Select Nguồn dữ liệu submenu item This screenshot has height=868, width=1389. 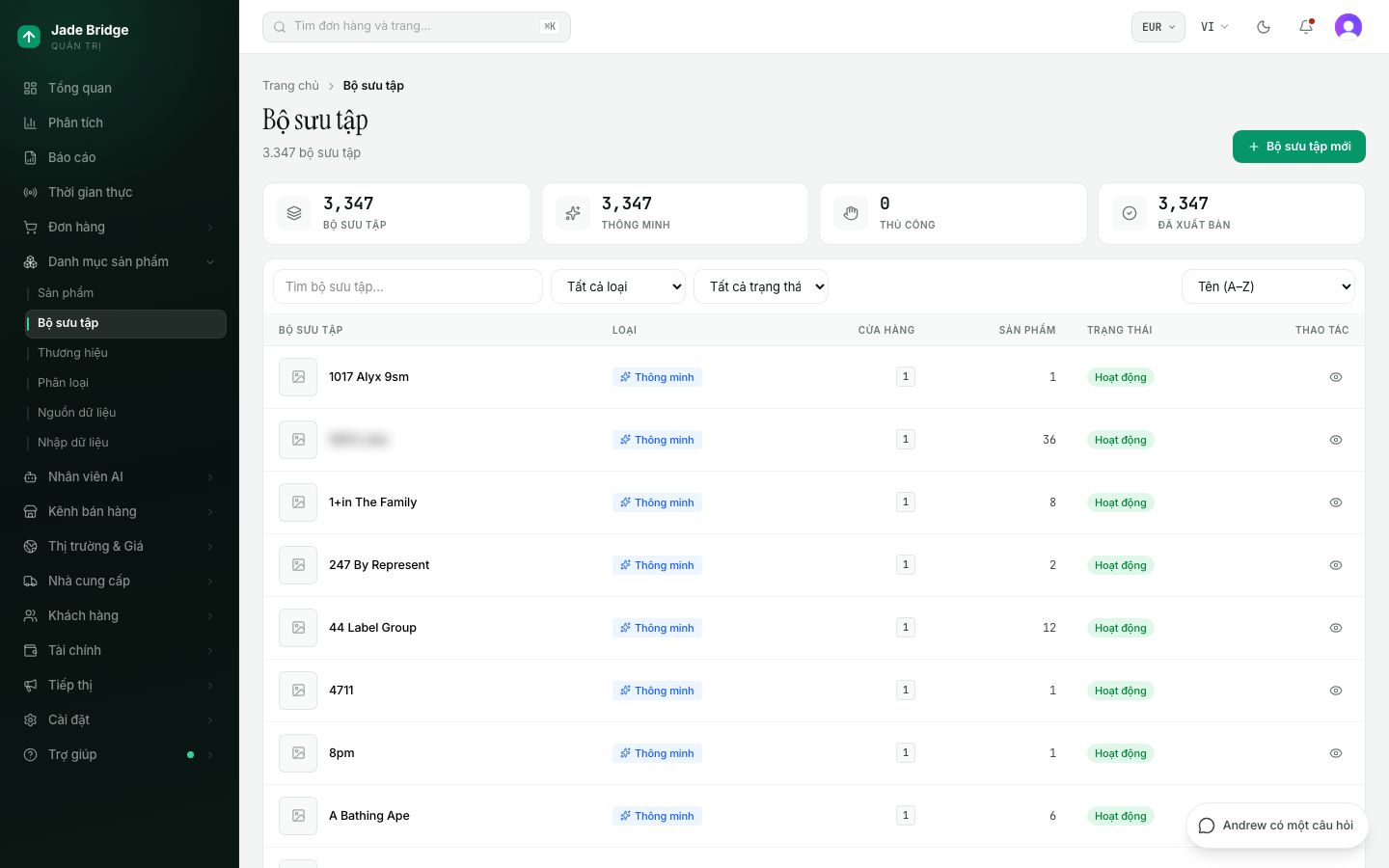[x=126, y=413]
